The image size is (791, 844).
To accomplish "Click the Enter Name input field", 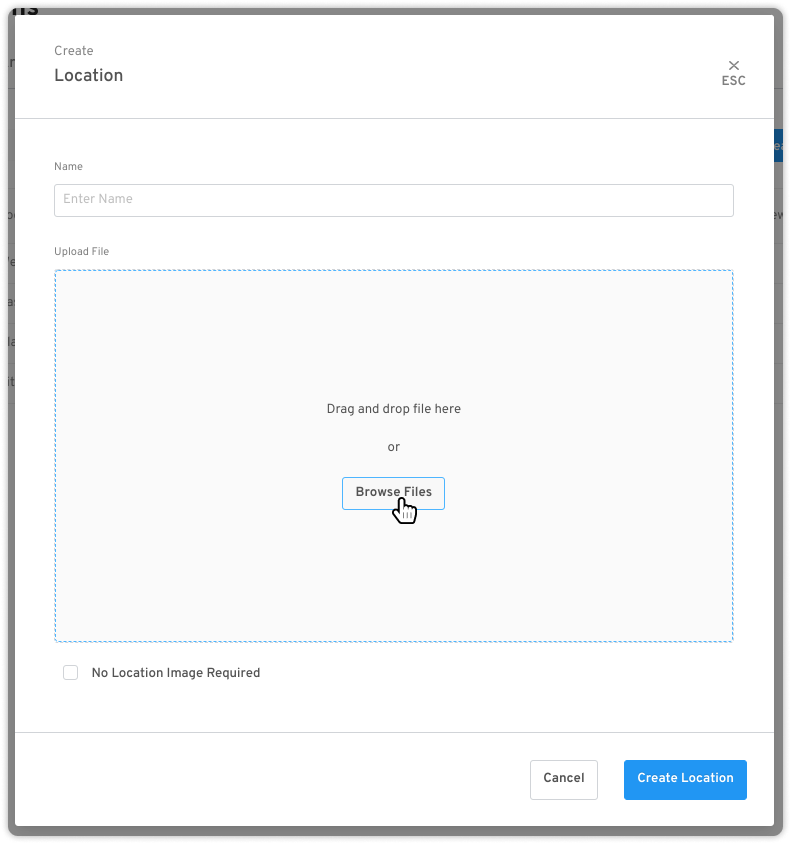I will (x=393, y=200).
